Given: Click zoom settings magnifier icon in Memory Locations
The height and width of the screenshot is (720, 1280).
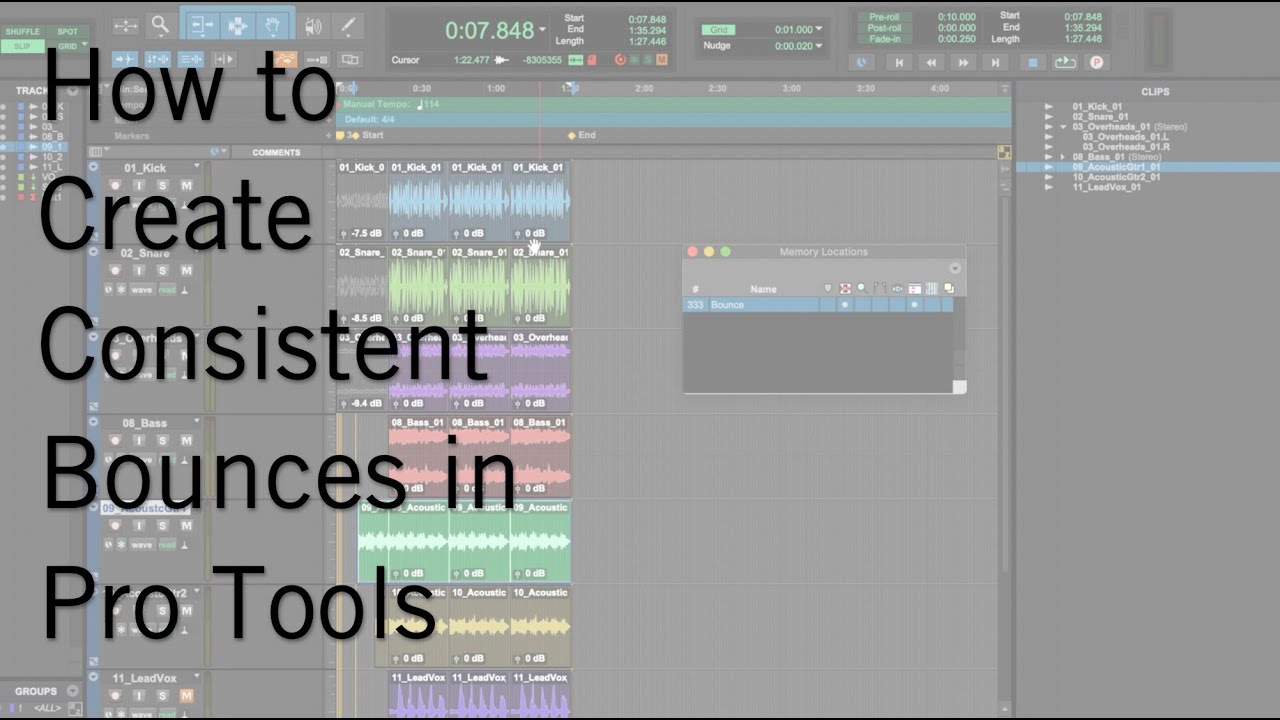Looking at the screenshot, I should [862, 289].
